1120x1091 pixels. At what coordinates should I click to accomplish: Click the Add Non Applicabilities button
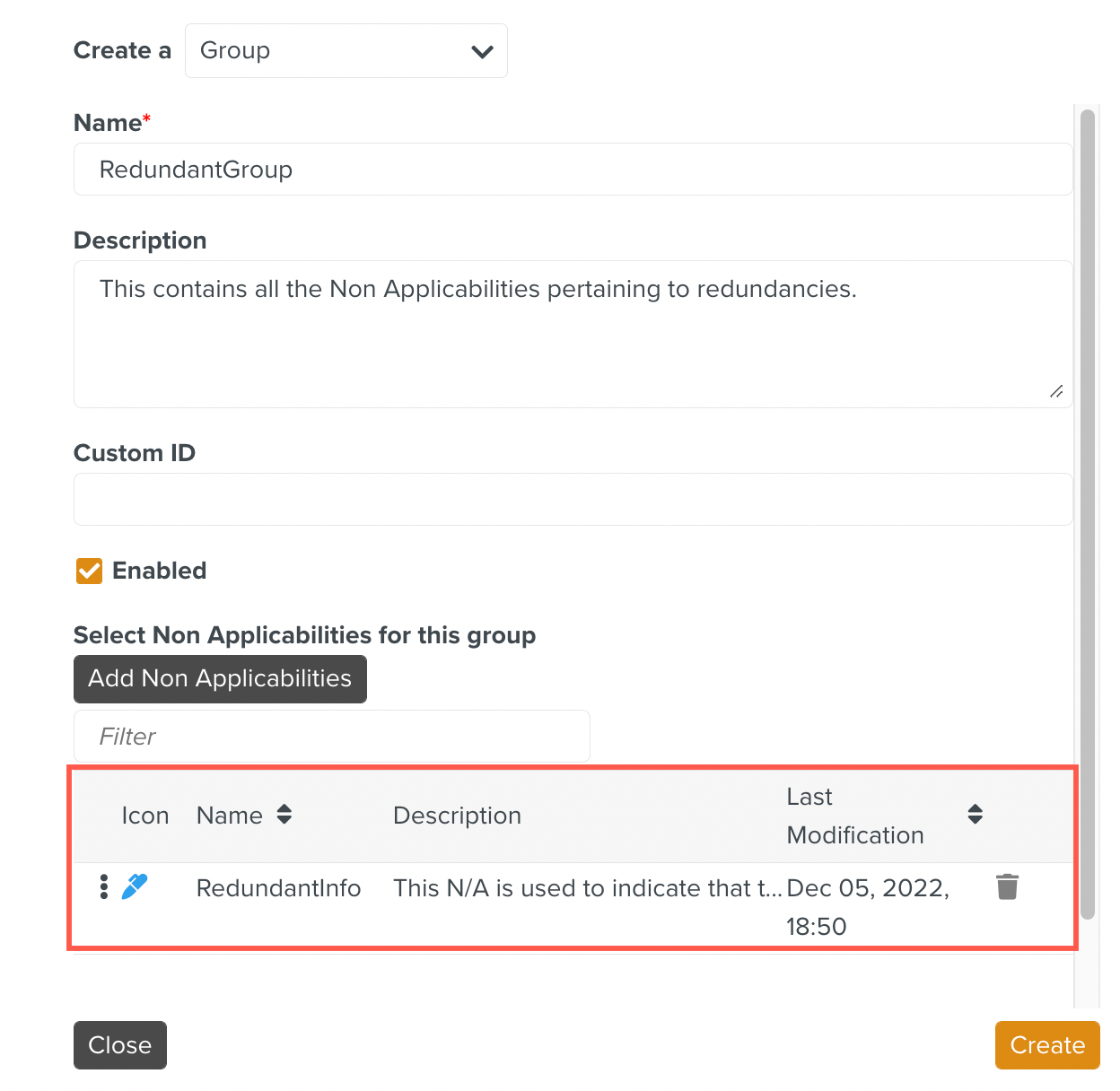click(220, 679)
